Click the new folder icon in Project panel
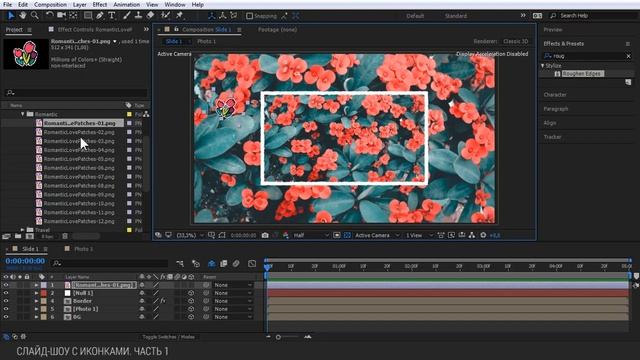The width and height of the screenshot is (640, 360). (x=18, y=236)
